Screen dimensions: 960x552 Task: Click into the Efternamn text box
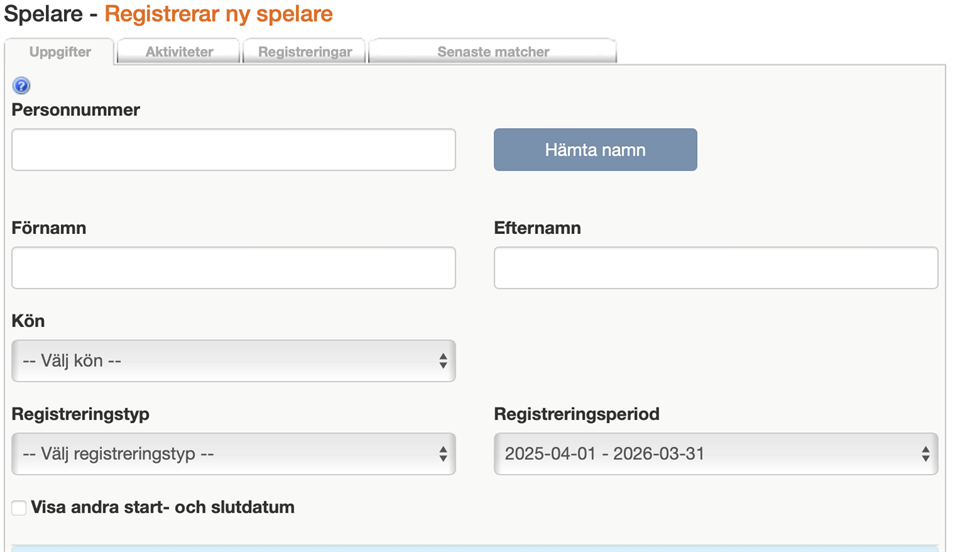(716, 268)
